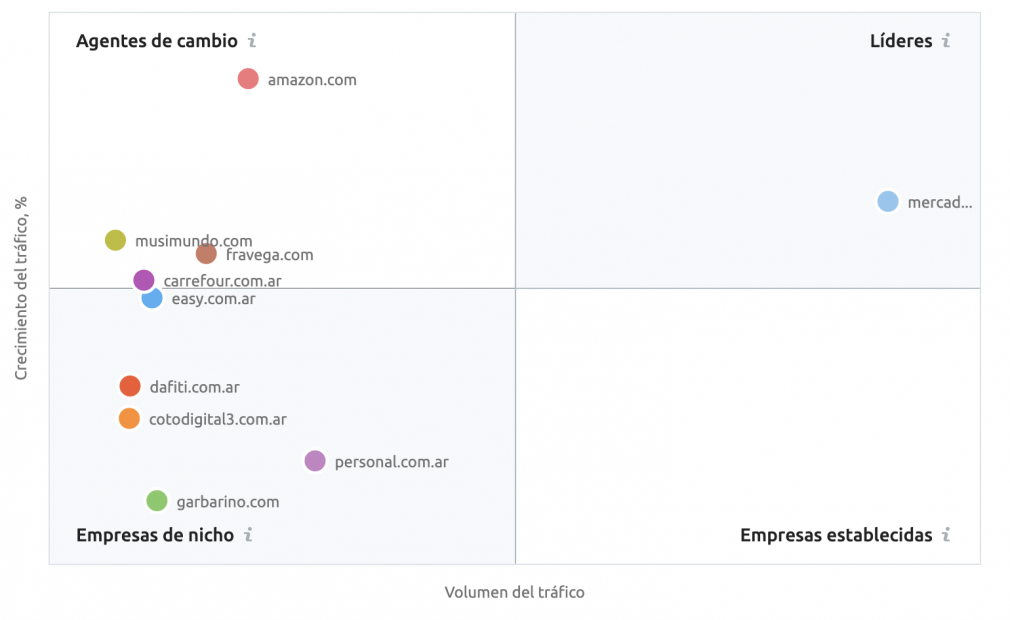Select the light blue mercad... data point
The width and height of the screenshot is (1010, 620).
point(888,202)
